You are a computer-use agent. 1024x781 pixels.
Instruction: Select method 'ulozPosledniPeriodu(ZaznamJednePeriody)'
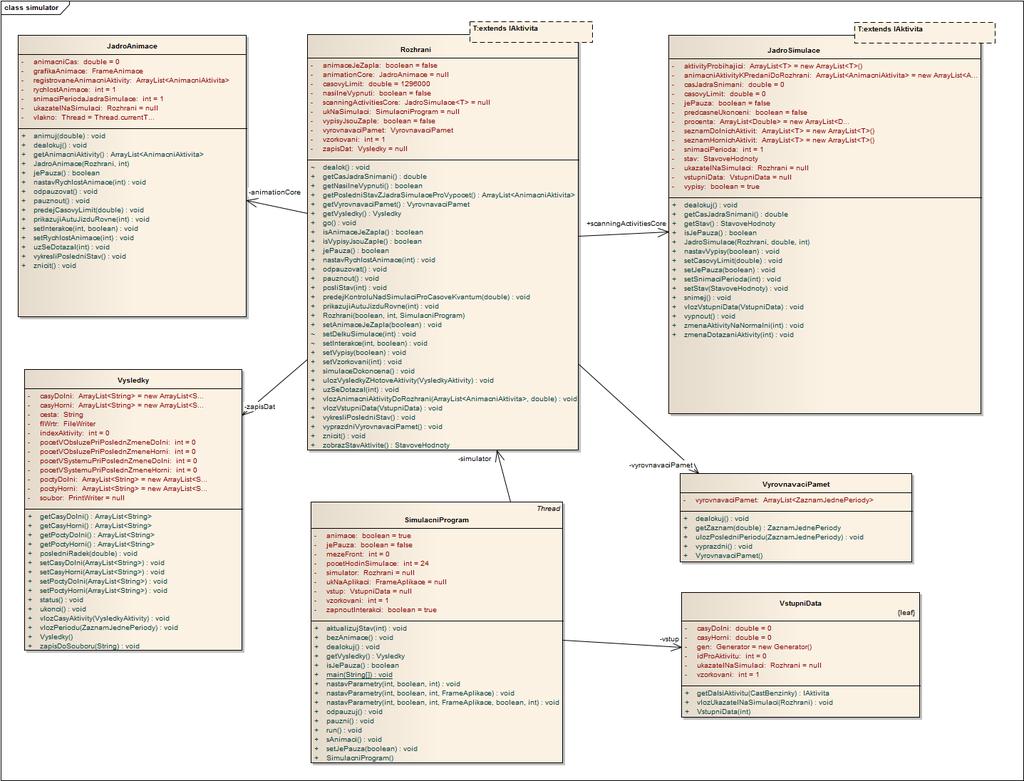pos(779,537)
